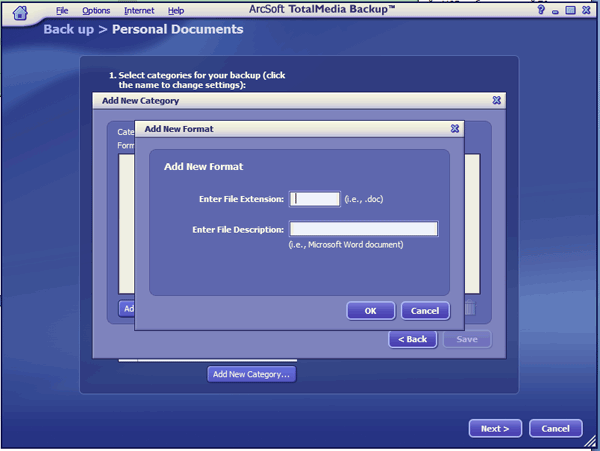Image resolution: width=600 pixels, height=451 pixels.
Task: Cancel the Add New Format dialog
Action: (x=425, y=311)
